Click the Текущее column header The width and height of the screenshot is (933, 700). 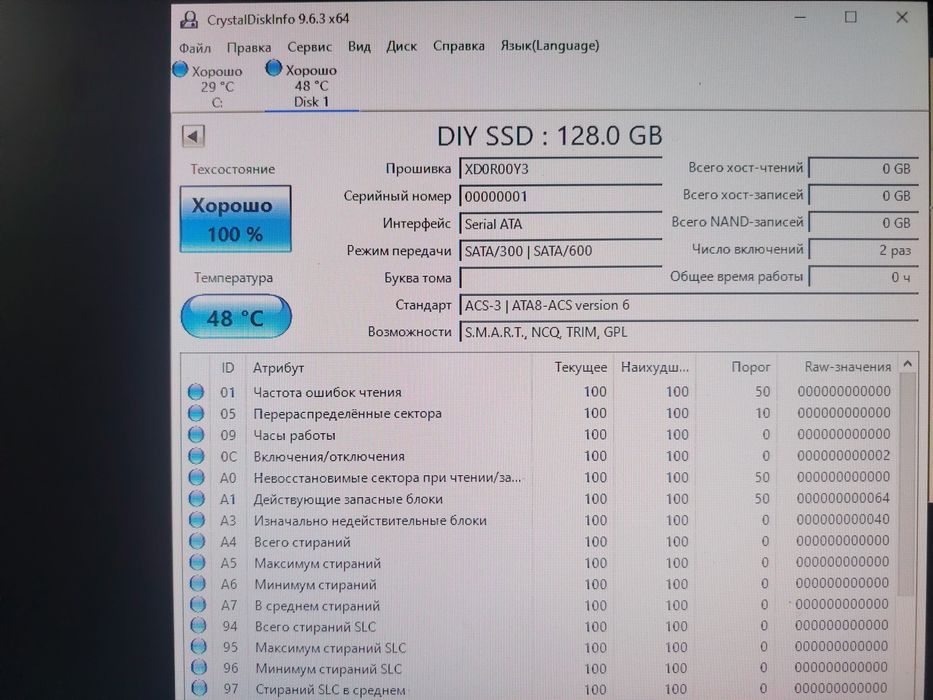pos(571,367)
